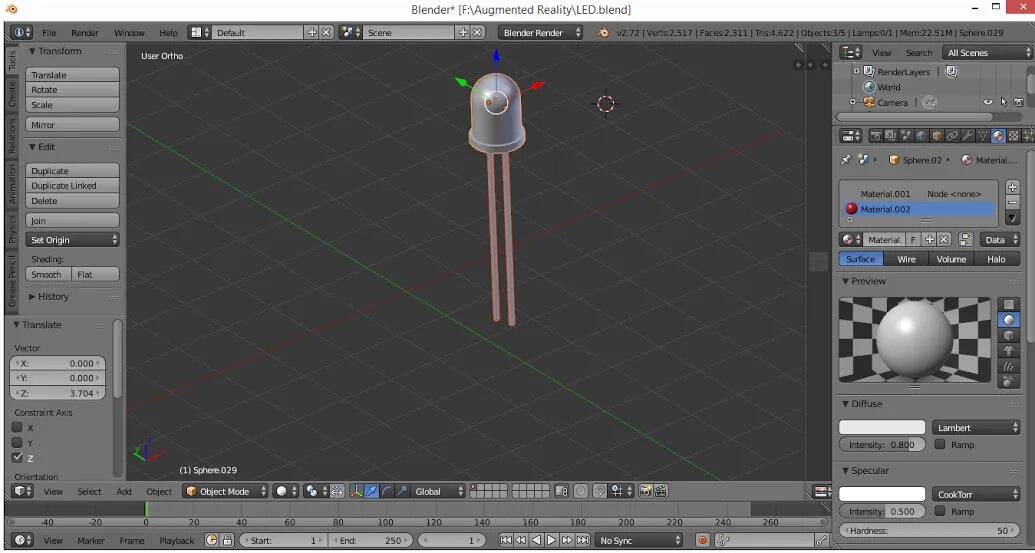Viewport: 1035px width, 553px height.
Task: Play the animation in reverse
Action: [536, 540]
